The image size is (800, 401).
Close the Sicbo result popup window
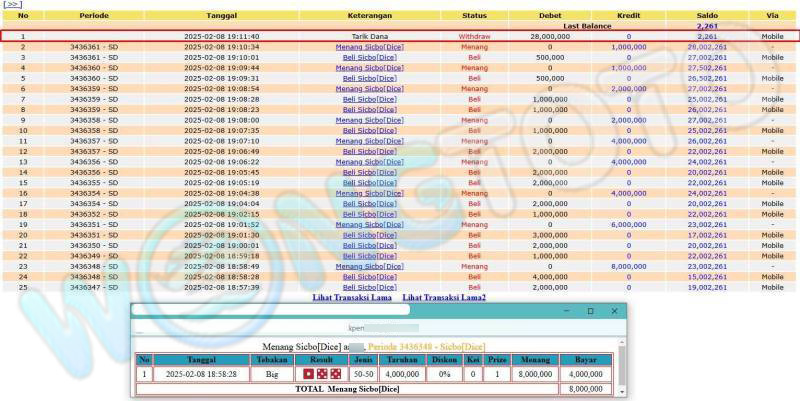tap(613, 311)
